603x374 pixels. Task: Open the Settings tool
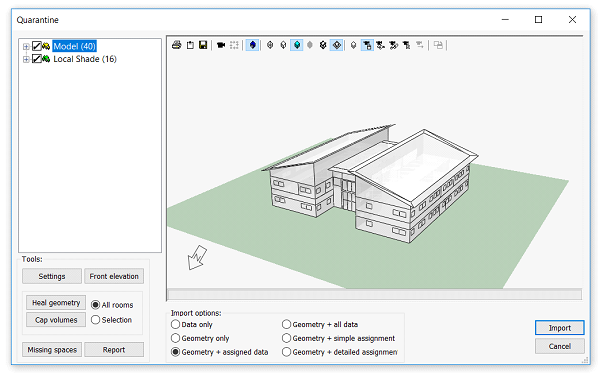tap(52, 276)
